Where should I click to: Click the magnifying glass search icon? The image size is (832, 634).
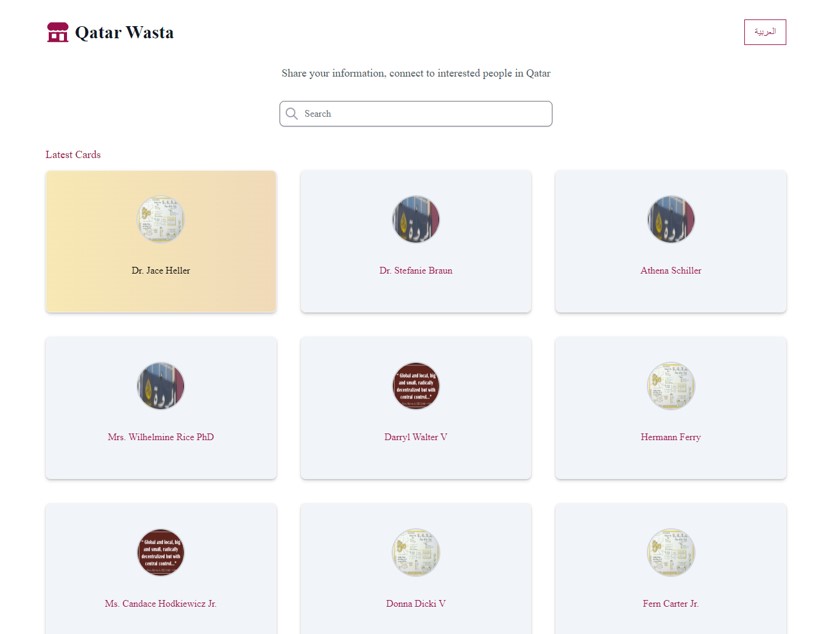pyautogui.click(x=292, y=114)
